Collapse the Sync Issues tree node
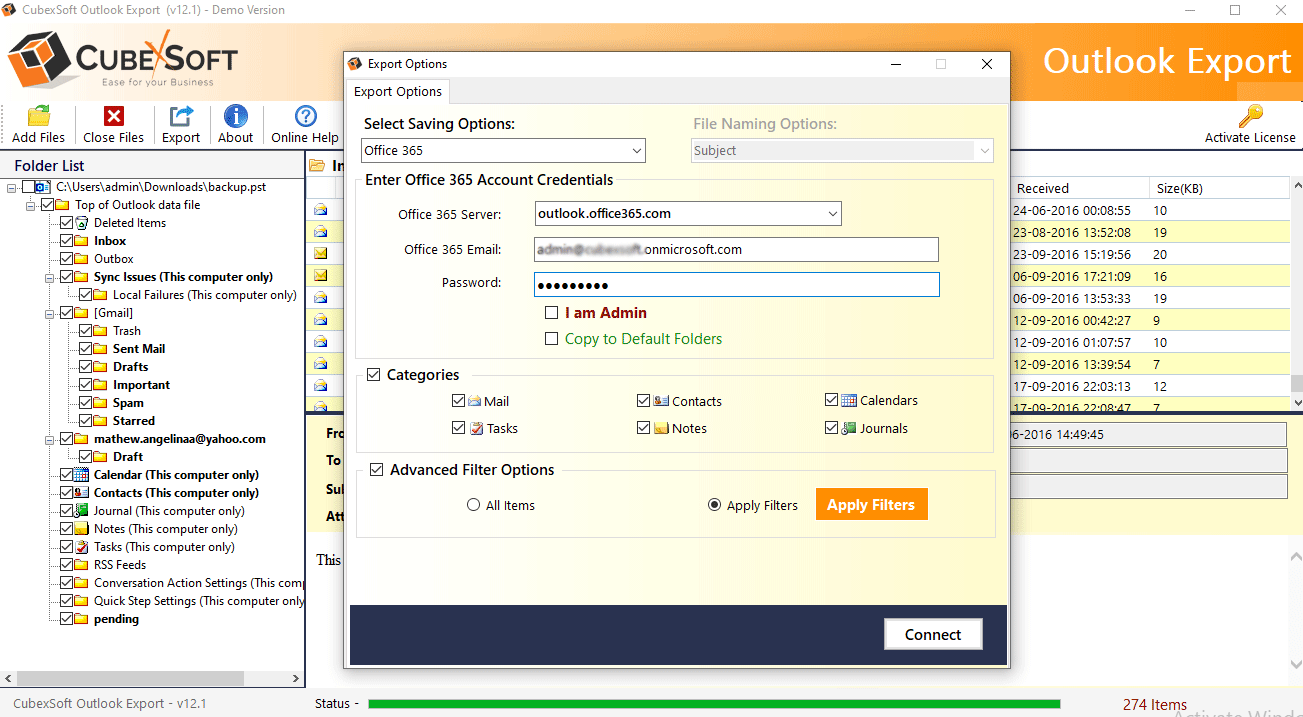 (x=50, y=277)
